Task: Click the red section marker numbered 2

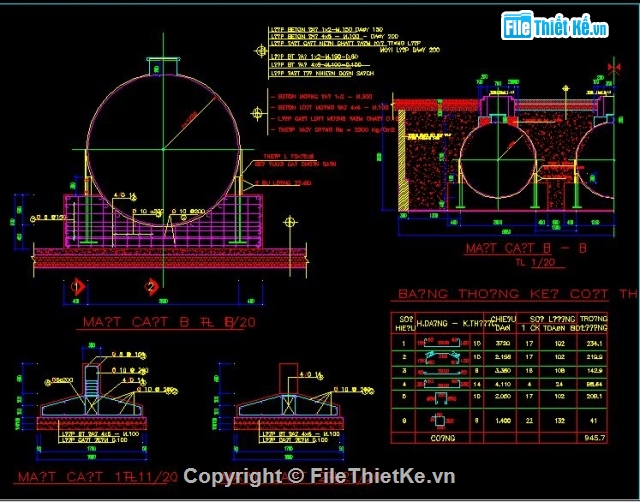Action: pos(151,287)
